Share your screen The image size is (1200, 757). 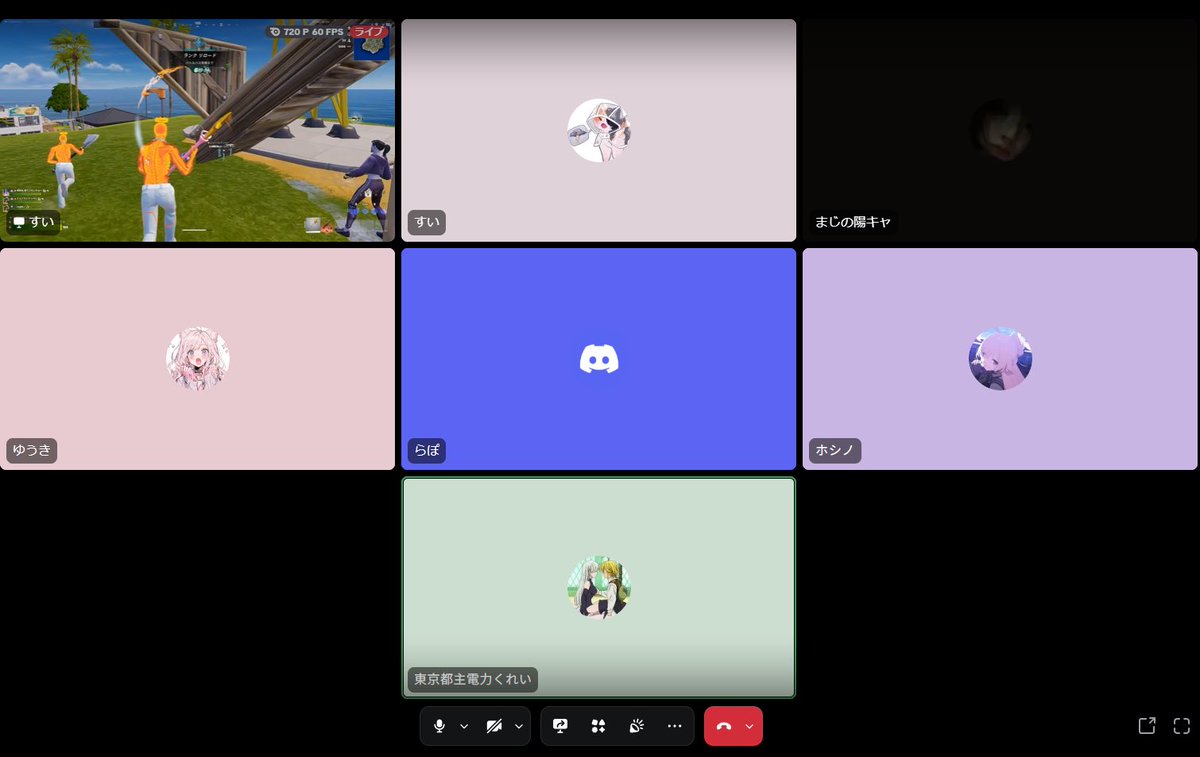click(x=560, y=726)
